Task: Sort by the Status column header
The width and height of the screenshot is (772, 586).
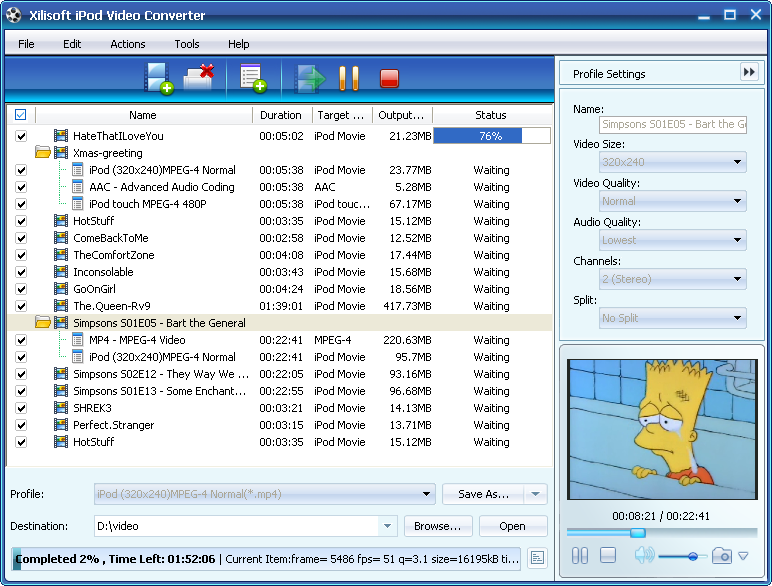Action: (x=491, y=115)
